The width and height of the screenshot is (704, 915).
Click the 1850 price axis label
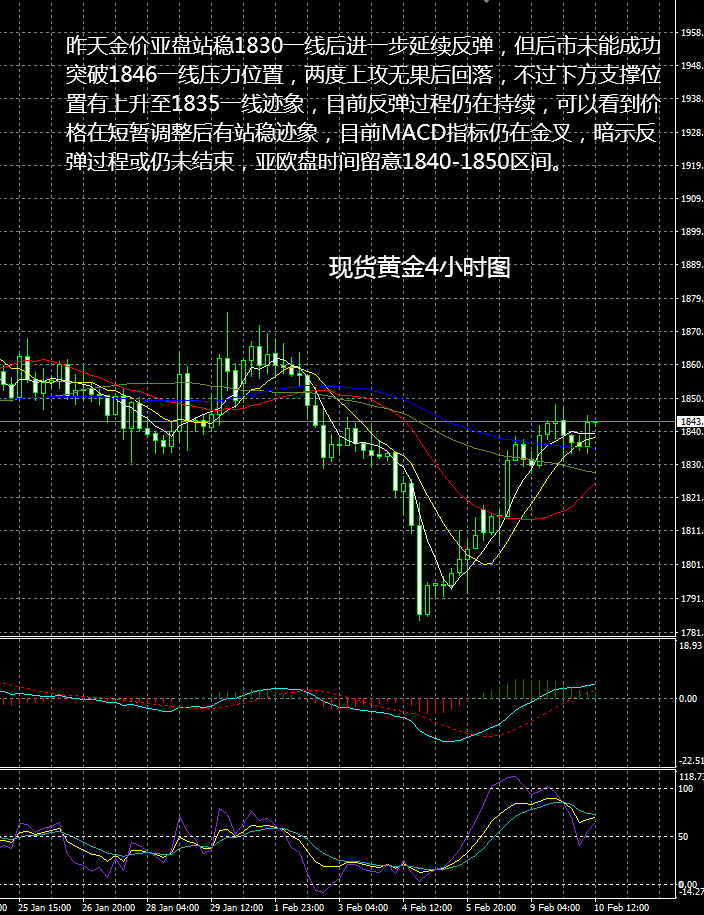pyautogui.click(x=692, y=399)
